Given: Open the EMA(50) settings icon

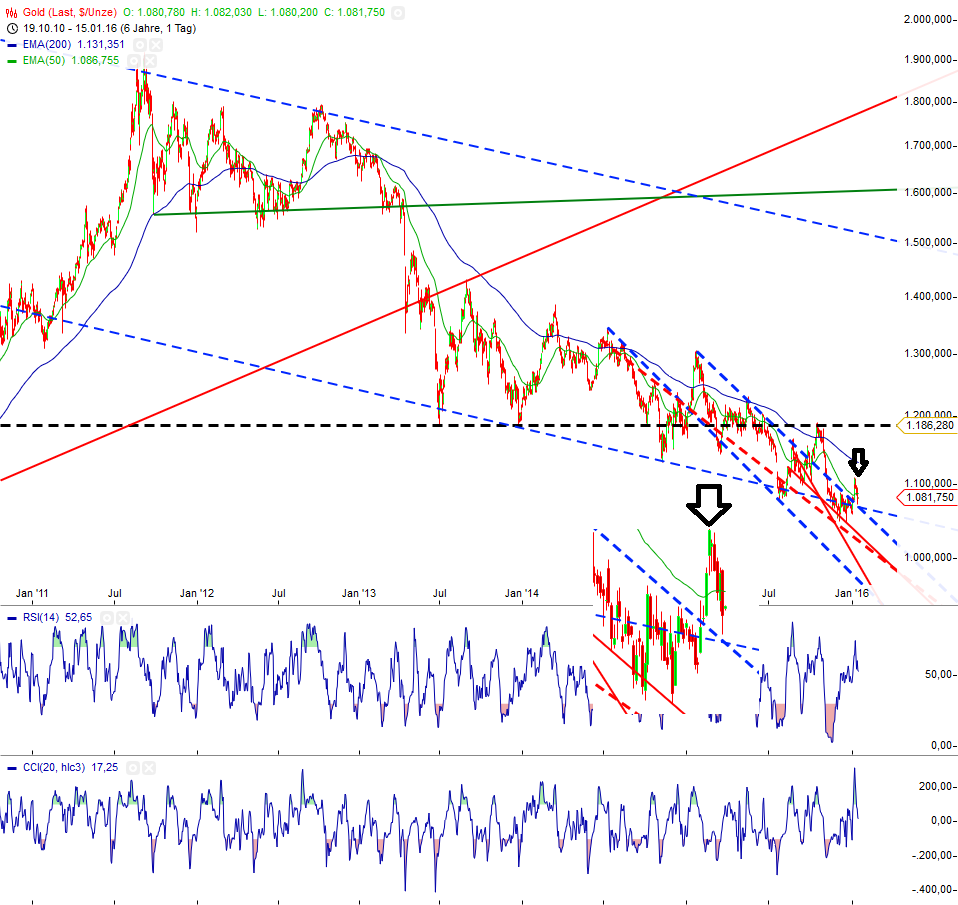Looking at the screenshot, I should point(135,61).
